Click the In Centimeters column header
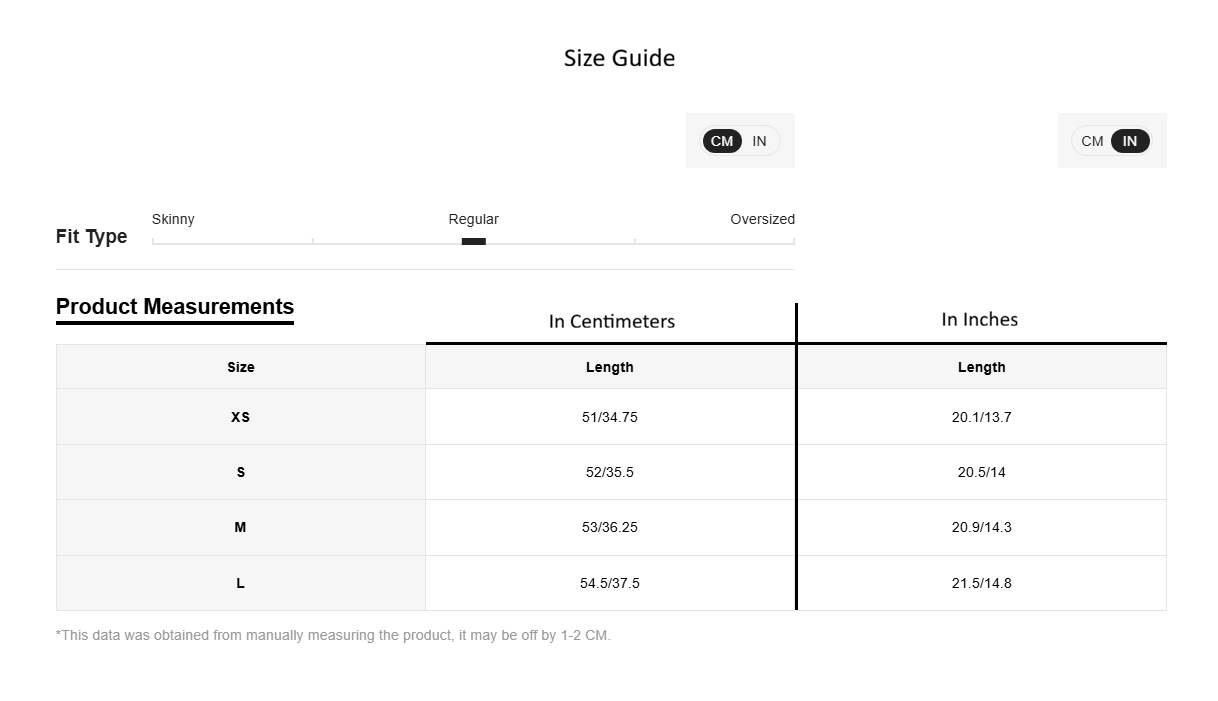This screenshot has width=1218, height=701. tap(612, 321)
